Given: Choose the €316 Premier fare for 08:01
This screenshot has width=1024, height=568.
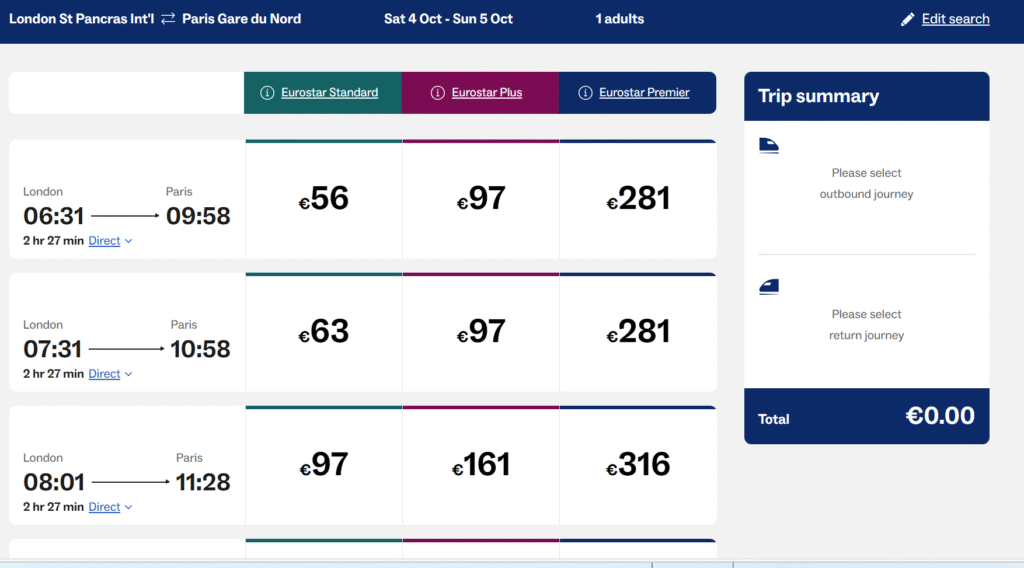Looking at the screenshot, I should pos(638,465).
